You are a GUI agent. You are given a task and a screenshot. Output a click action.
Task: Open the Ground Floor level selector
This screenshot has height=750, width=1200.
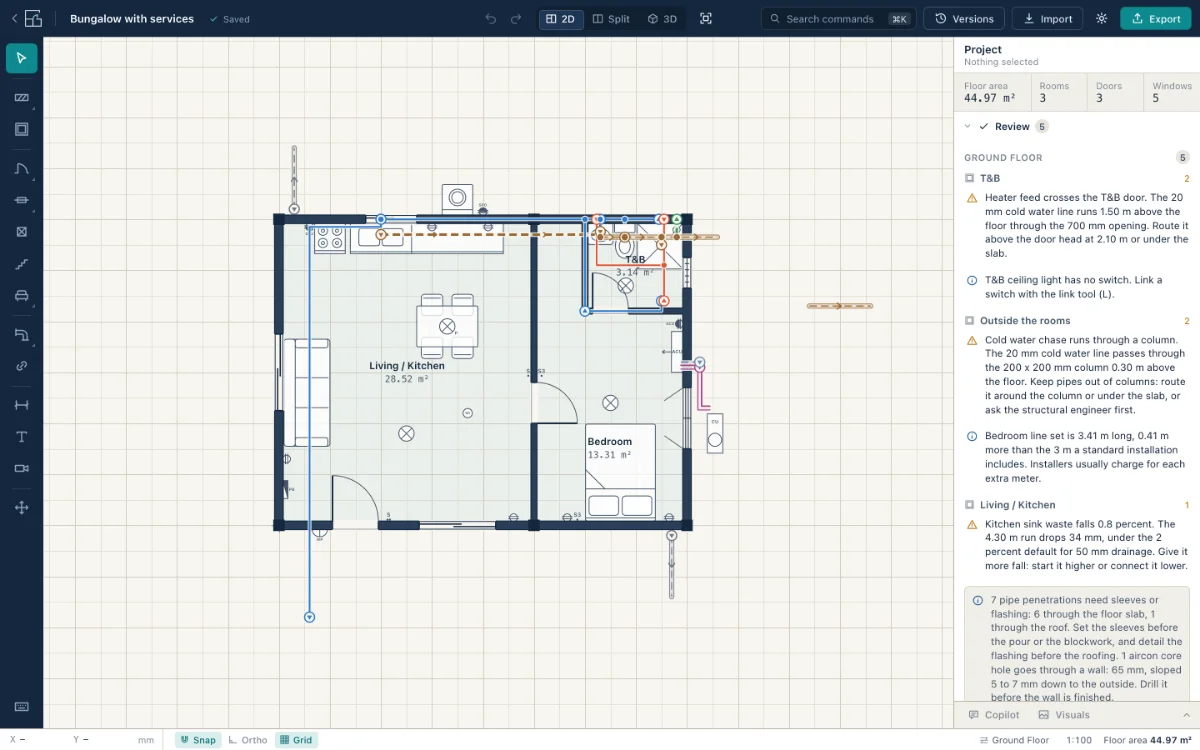coord(1014,740)
